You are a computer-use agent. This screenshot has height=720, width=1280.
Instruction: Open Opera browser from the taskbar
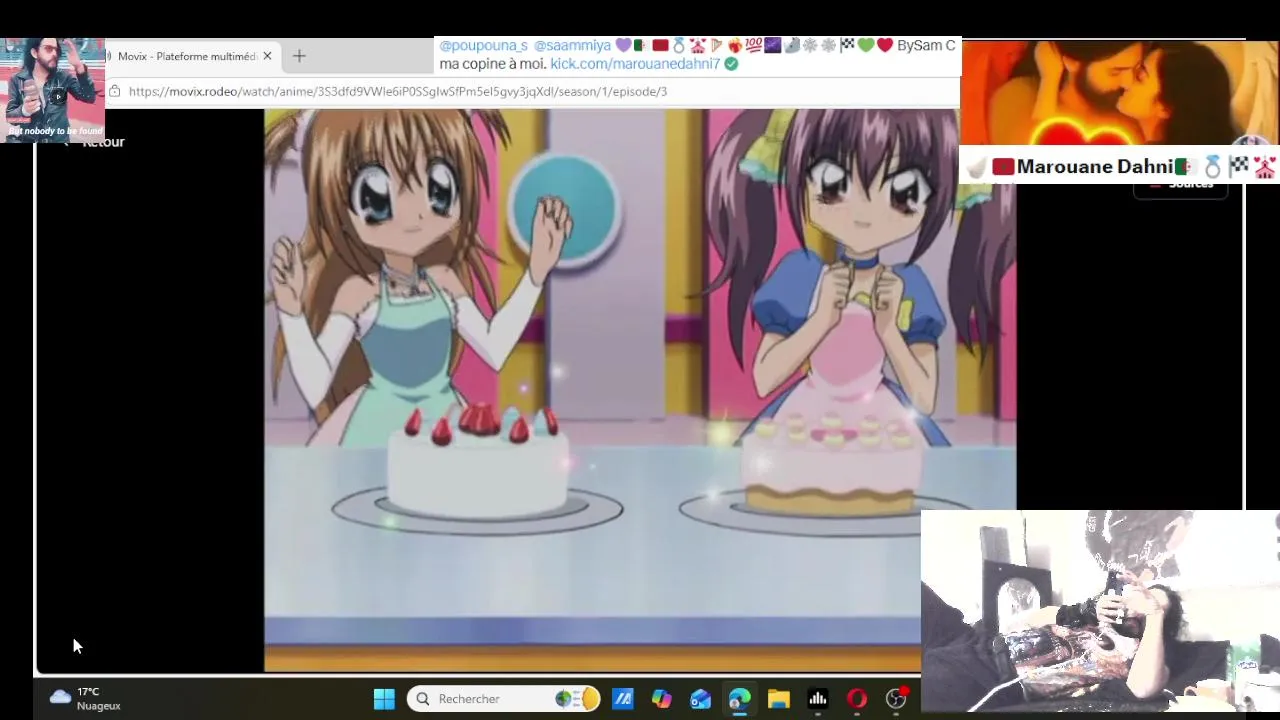tap(857, 699)
